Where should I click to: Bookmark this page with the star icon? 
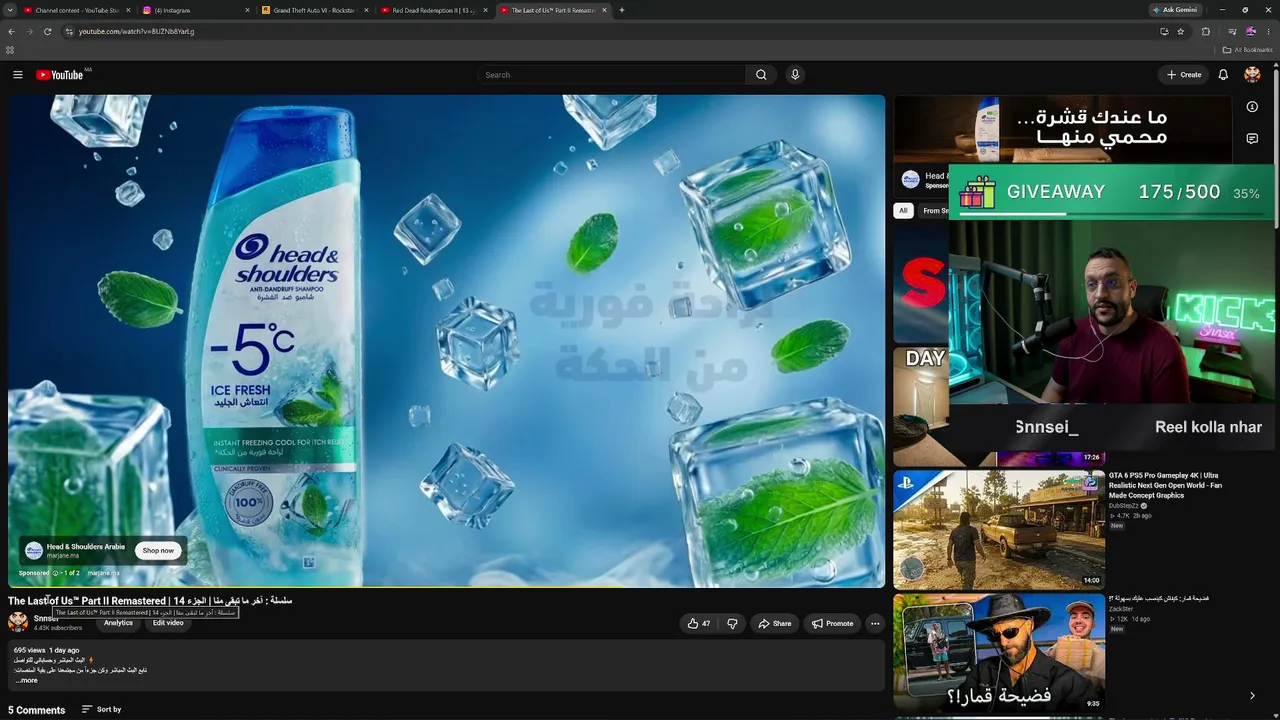point(1181,31)
